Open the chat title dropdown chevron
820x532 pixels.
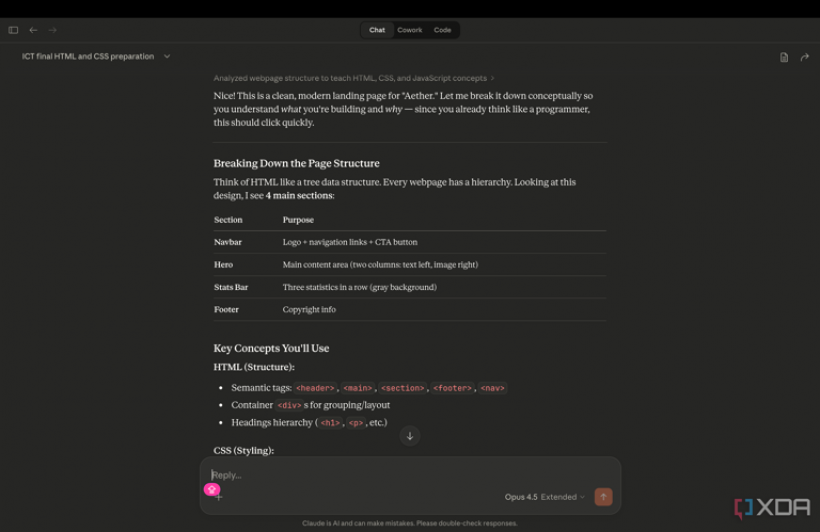click(167, 57)
